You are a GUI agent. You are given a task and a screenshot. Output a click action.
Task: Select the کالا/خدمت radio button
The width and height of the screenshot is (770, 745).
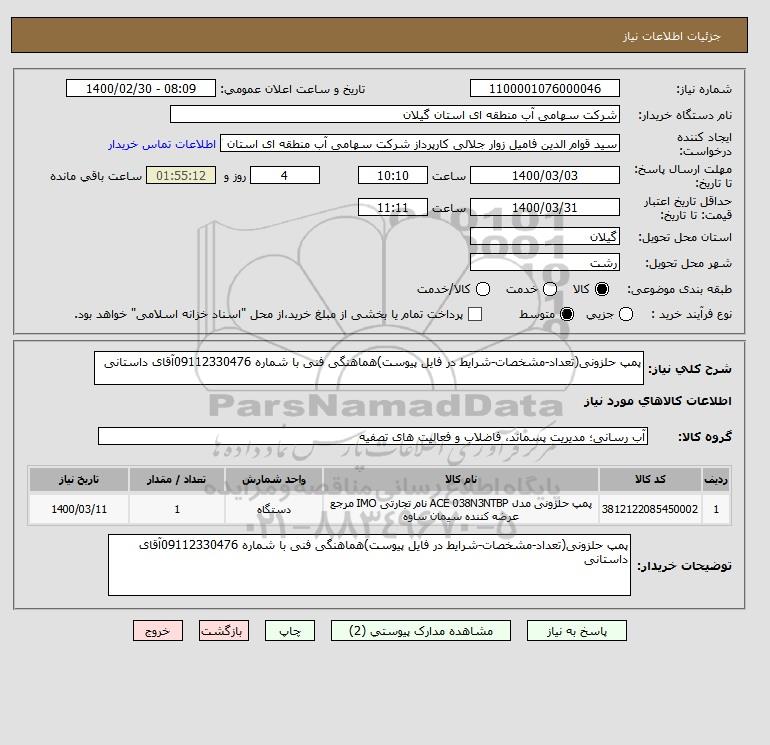coord(483,289)
